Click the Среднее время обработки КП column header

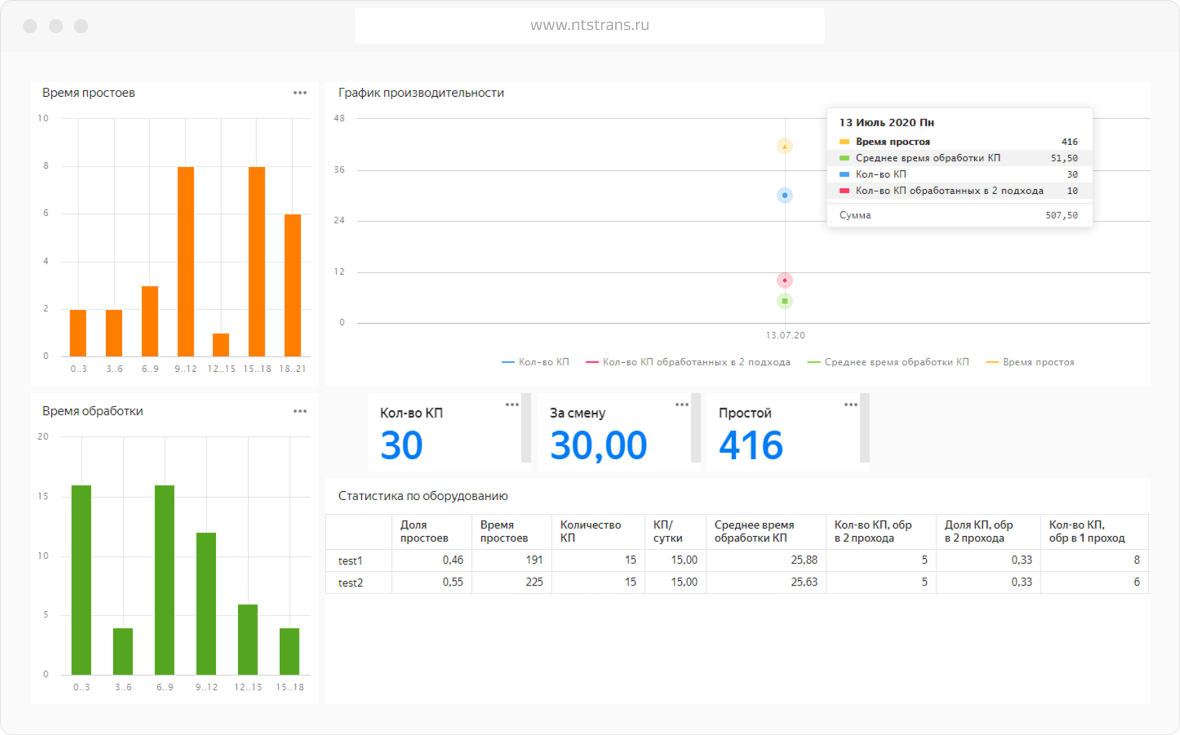[754, 531]
